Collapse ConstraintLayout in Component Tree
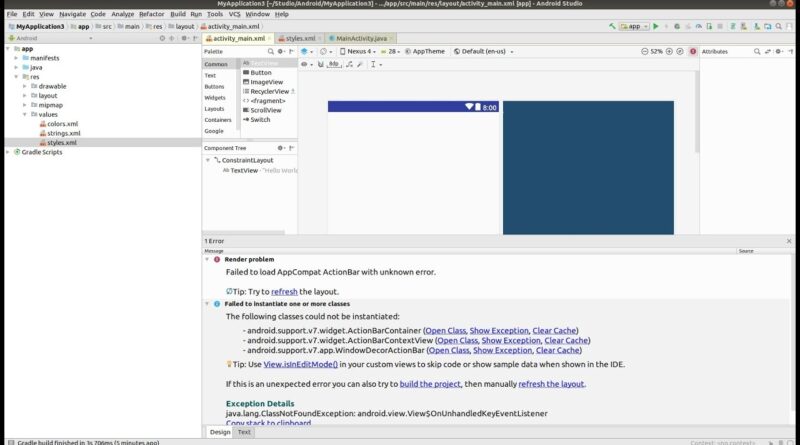800x445 pixels. pyautogui.click(x=208, y=160)
